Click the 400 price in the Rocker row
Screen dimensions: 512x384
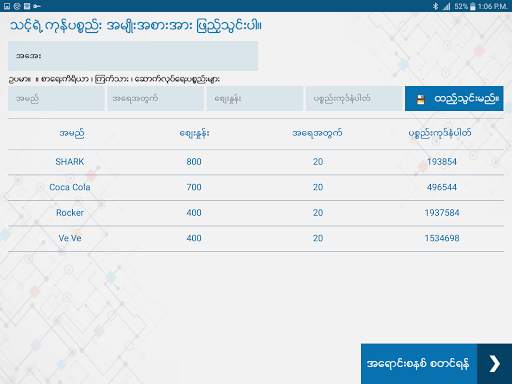[x=194, y=213]
